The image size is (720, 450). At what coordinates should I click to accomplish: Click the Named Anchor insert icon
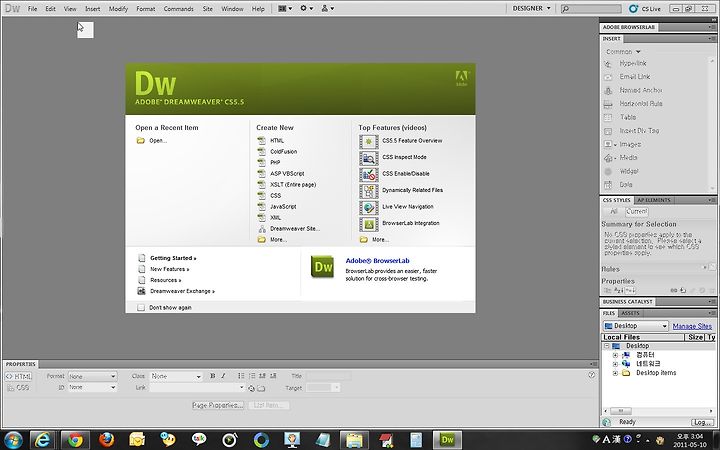(608, 90)
